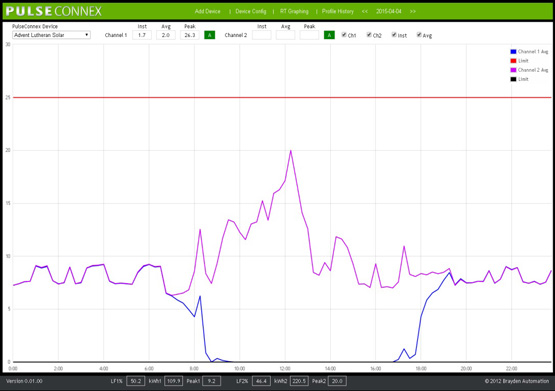Image resolution: width=555 pixels, height=391 pixels.
Task: Click the Channel 2 green A indicator
Action: pyautogui.click(x=329, y=35)
